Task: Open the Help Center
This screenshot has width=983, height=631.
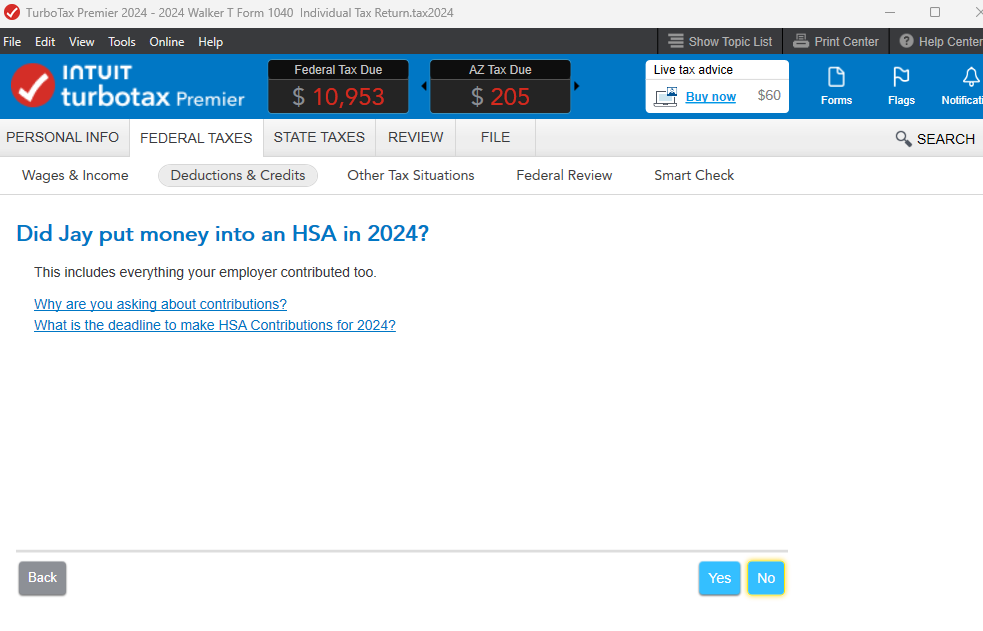Action: pyautogui.click(x=940, y=41)
